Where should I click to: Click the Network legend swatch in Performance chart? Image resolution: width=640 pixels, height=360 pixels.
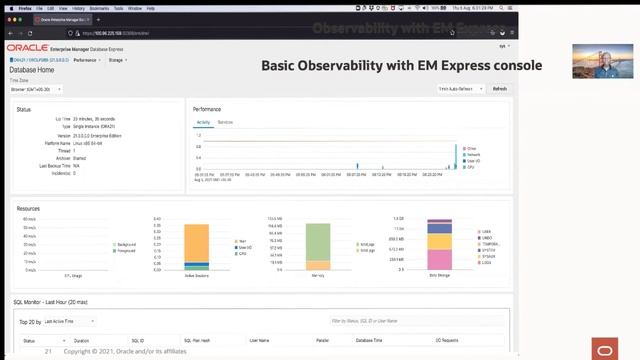[x=464, y=155]
